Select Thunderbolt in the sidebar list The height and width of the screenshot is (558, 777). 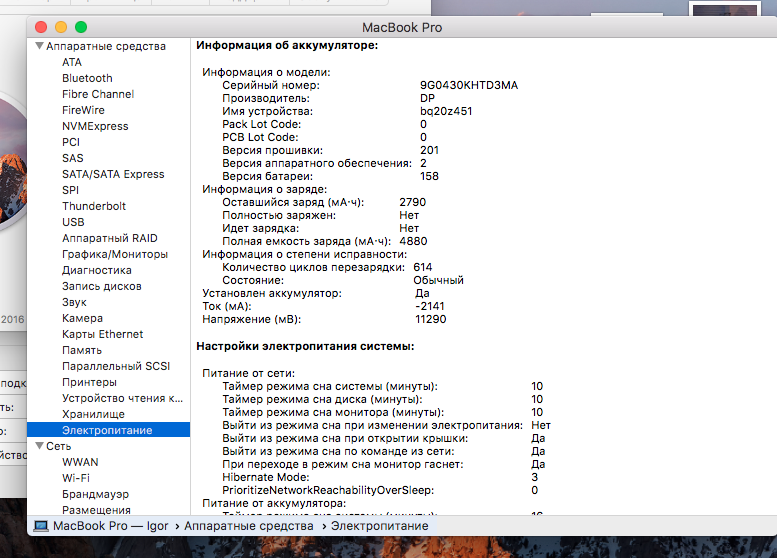[x=93, y=206]
